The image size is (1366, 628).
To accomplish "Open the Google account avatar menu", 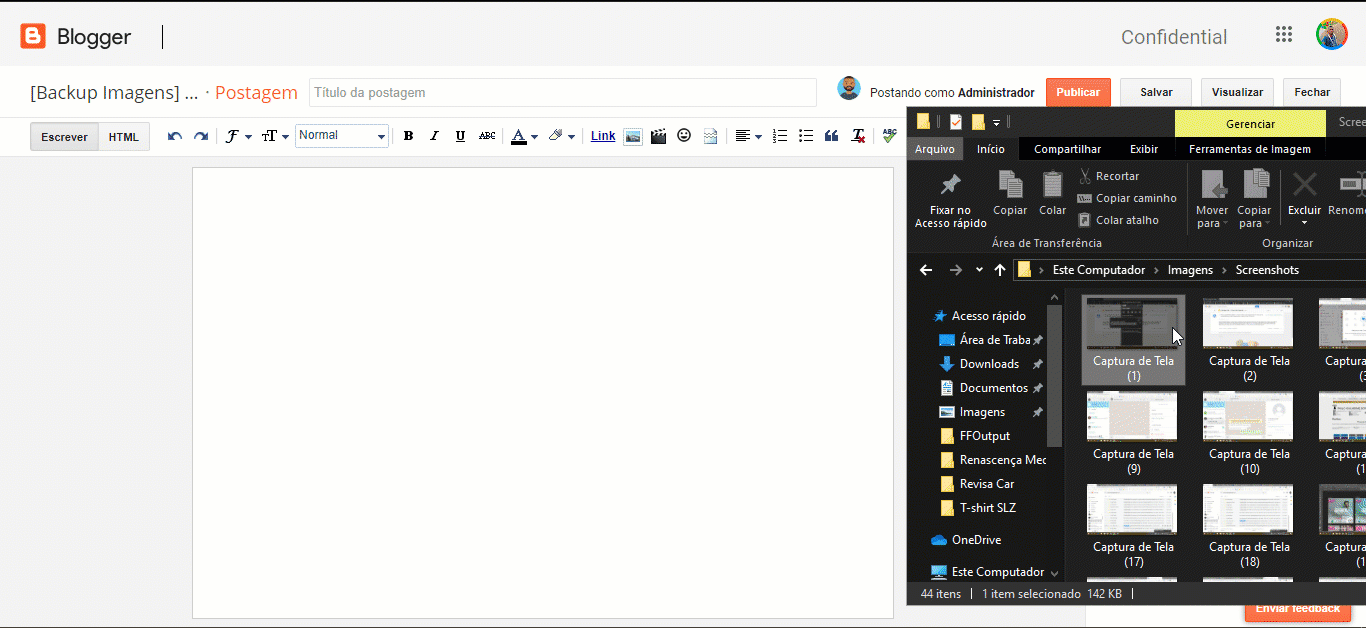I will click(1331, 35).
